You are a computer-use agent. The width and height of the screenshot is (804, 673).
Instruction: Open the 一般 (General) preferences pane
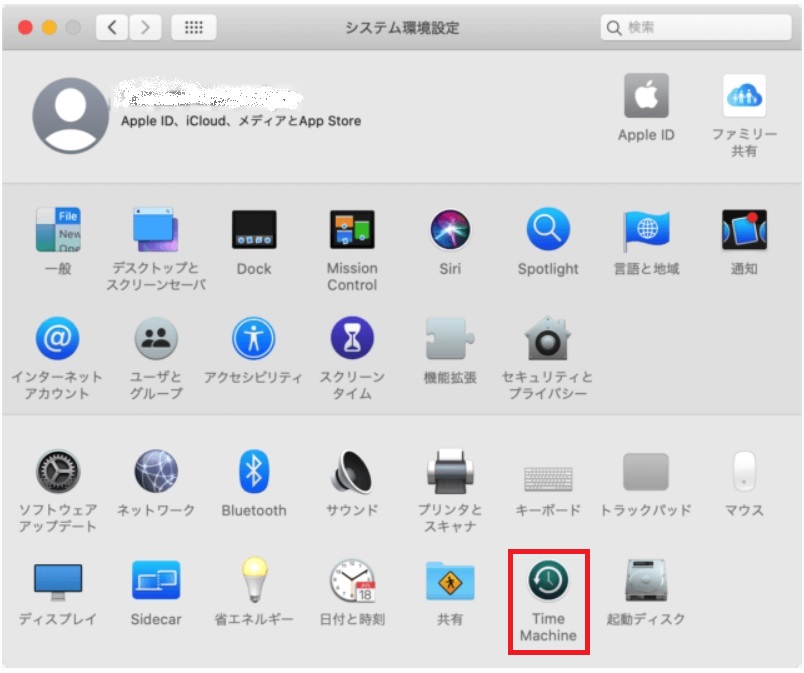click(58, 230)
